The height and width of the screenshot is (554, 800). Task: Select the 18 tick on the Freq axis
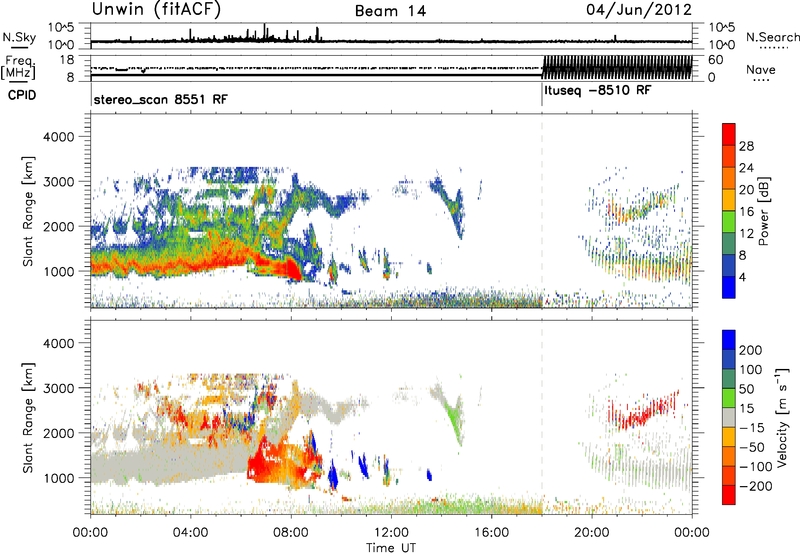pyautogui.click(x=67, y=60)
